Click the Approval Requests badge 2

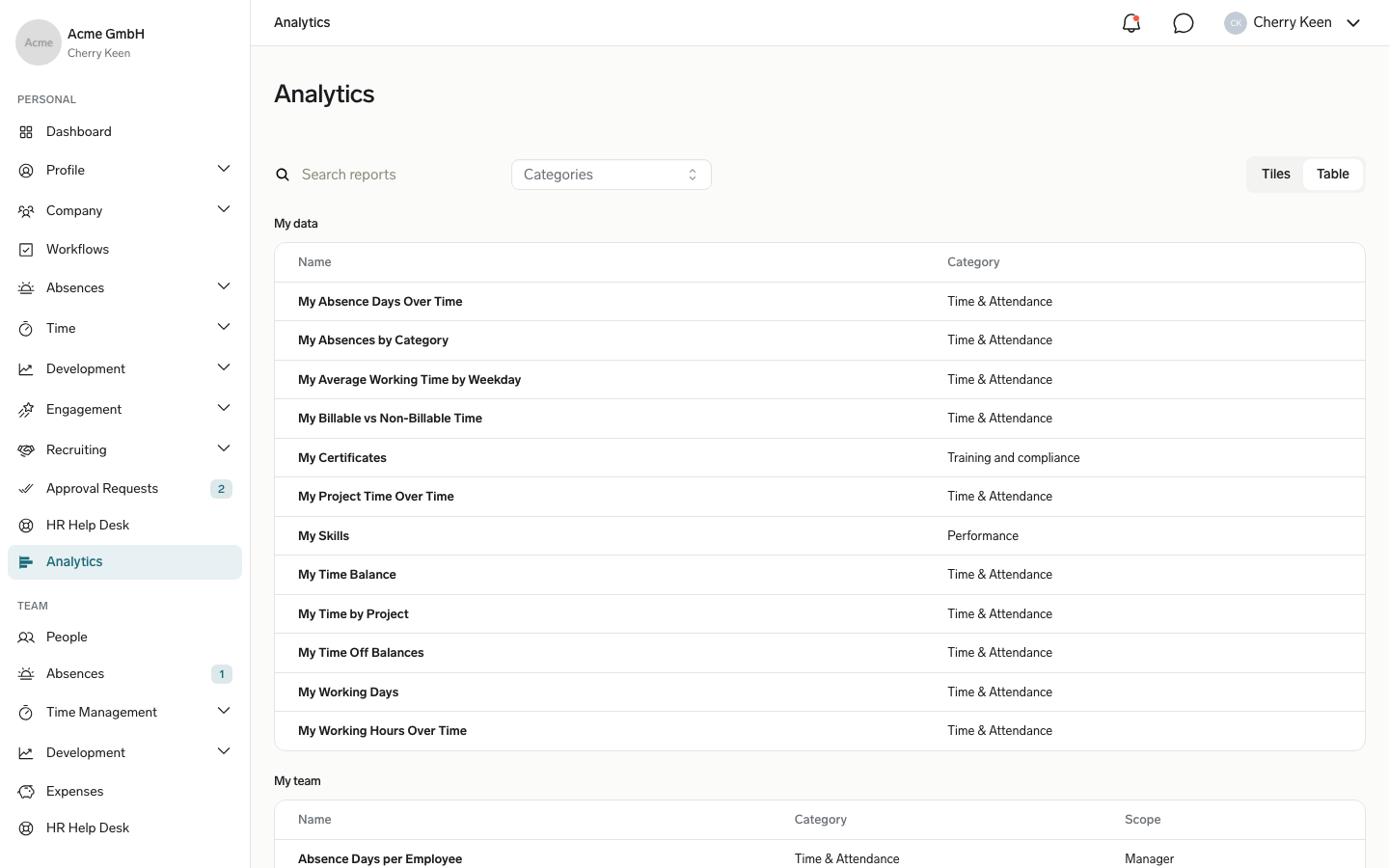coord(221,489)
